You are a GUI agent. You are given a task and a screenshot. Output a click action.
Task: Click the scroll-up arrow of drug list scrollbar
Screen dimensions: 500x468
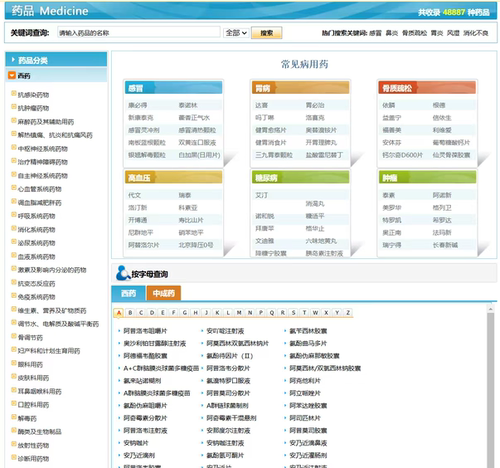pyautogui.click(x=490, y=309)
